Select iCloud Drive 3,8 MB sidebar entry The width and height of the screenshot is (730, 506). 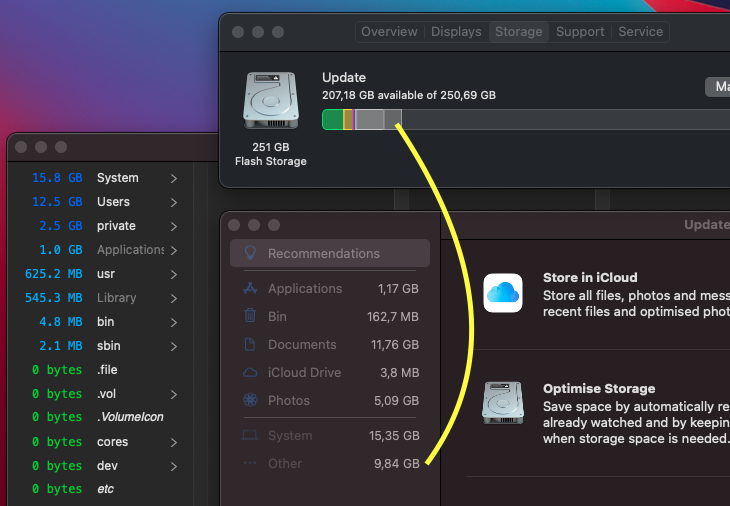coord(330,372)
